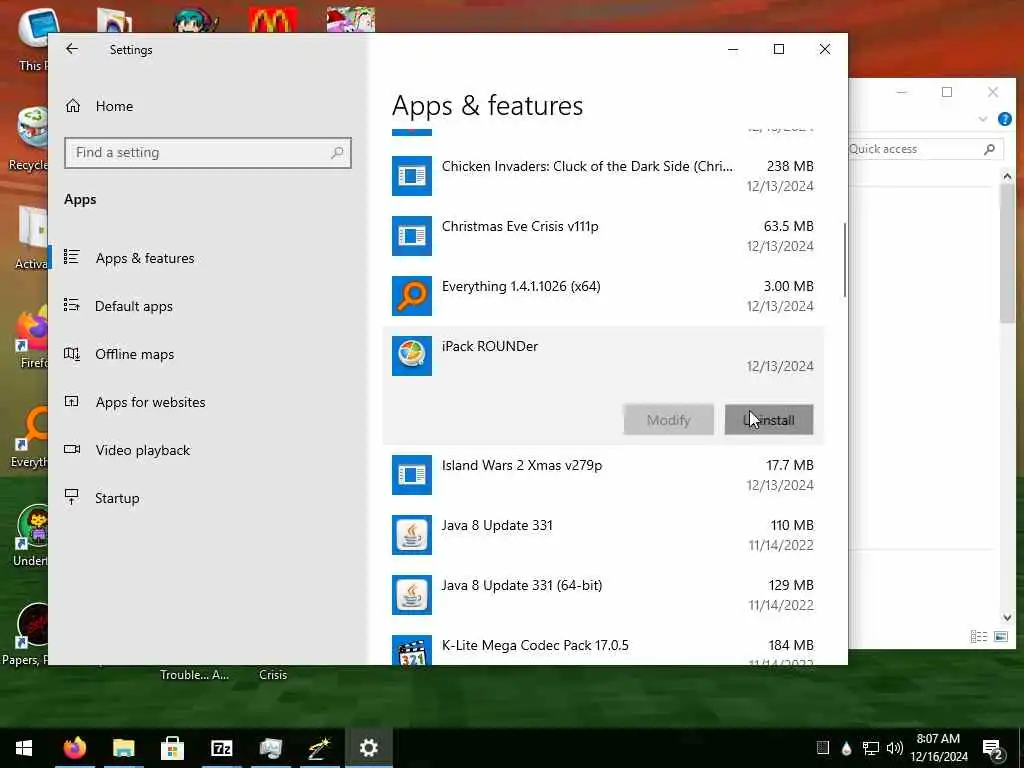
Task: Open Offline maps settings
Action: [x=135, y=354]
